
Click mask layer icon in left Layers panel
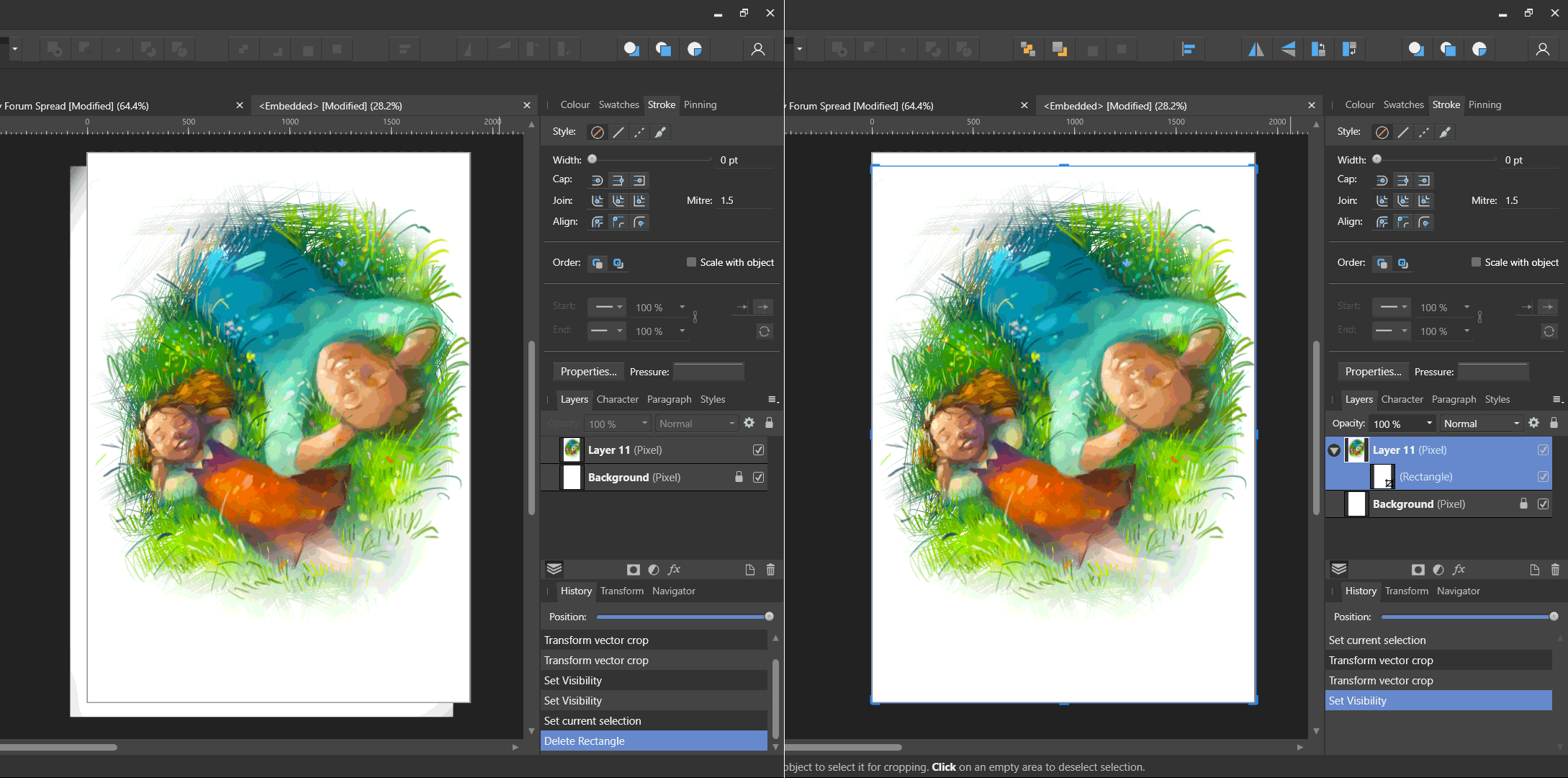tap(633, 570)
